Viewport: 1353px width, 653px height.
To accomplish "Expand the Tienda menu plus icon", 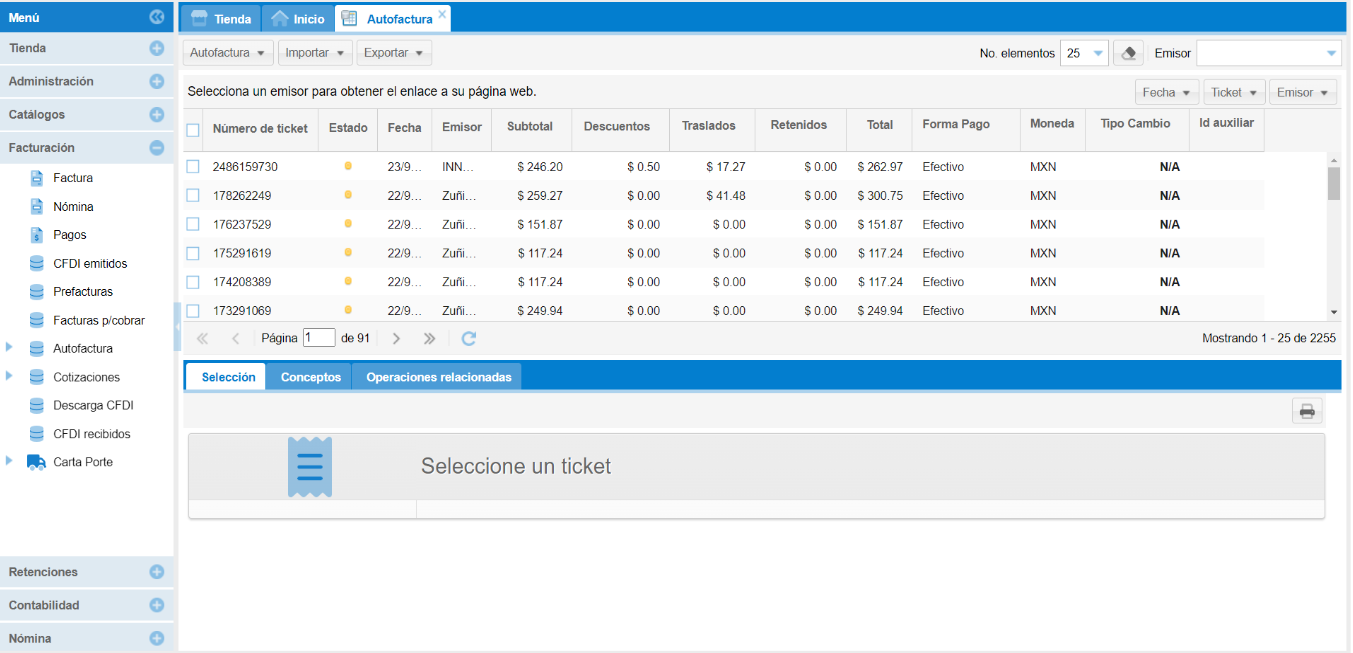I will click(156, 48).
